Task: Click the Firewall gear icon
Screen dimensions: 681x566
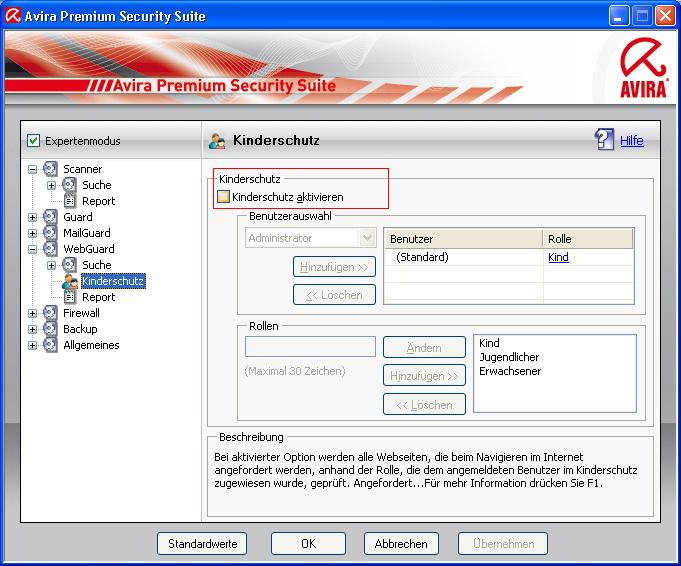Action: click(50, 313)
